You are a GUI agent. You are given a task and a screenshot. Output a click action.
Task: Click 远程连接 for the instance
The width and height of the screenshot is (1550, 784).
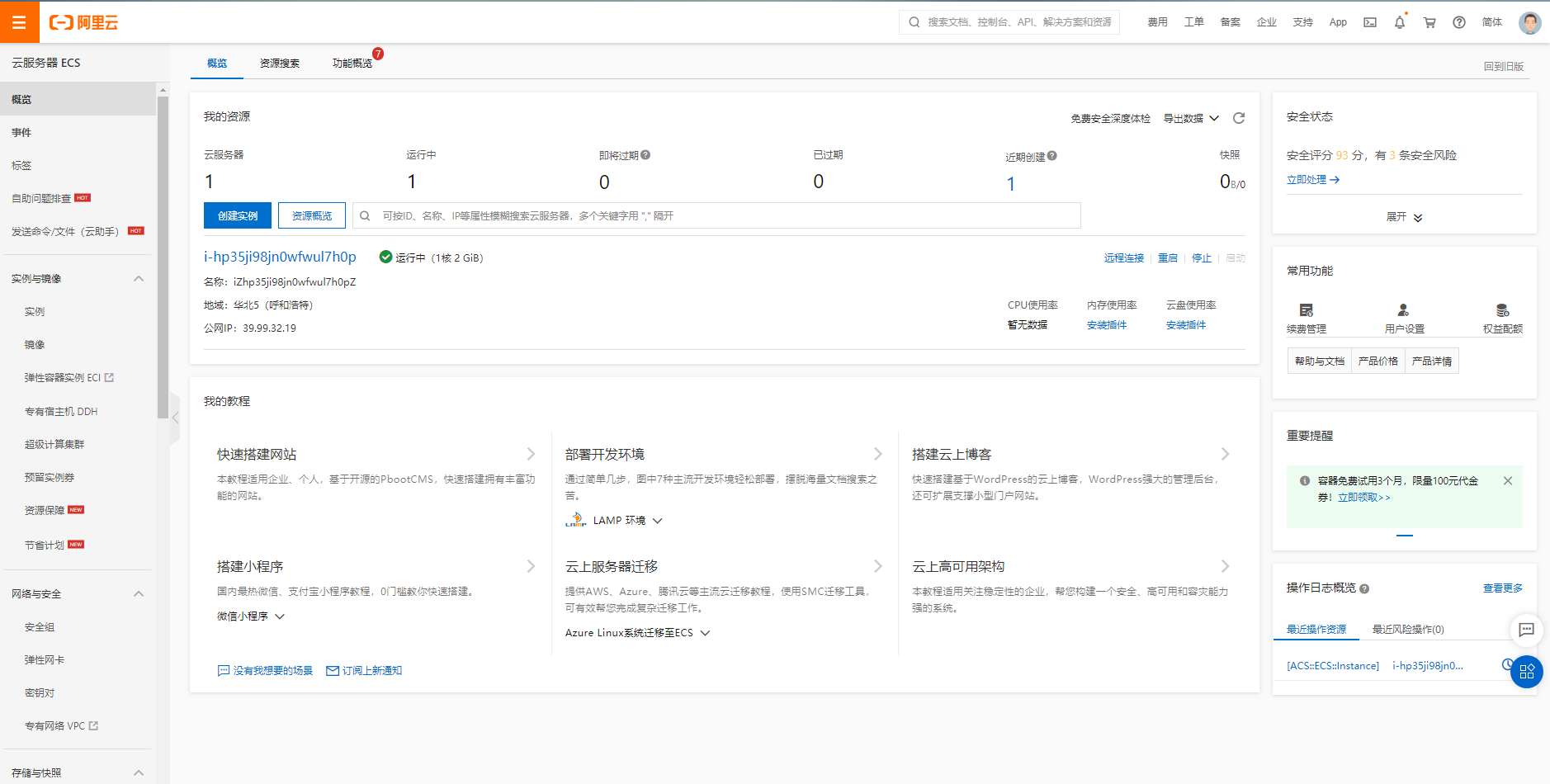[x=1124, y=257]
